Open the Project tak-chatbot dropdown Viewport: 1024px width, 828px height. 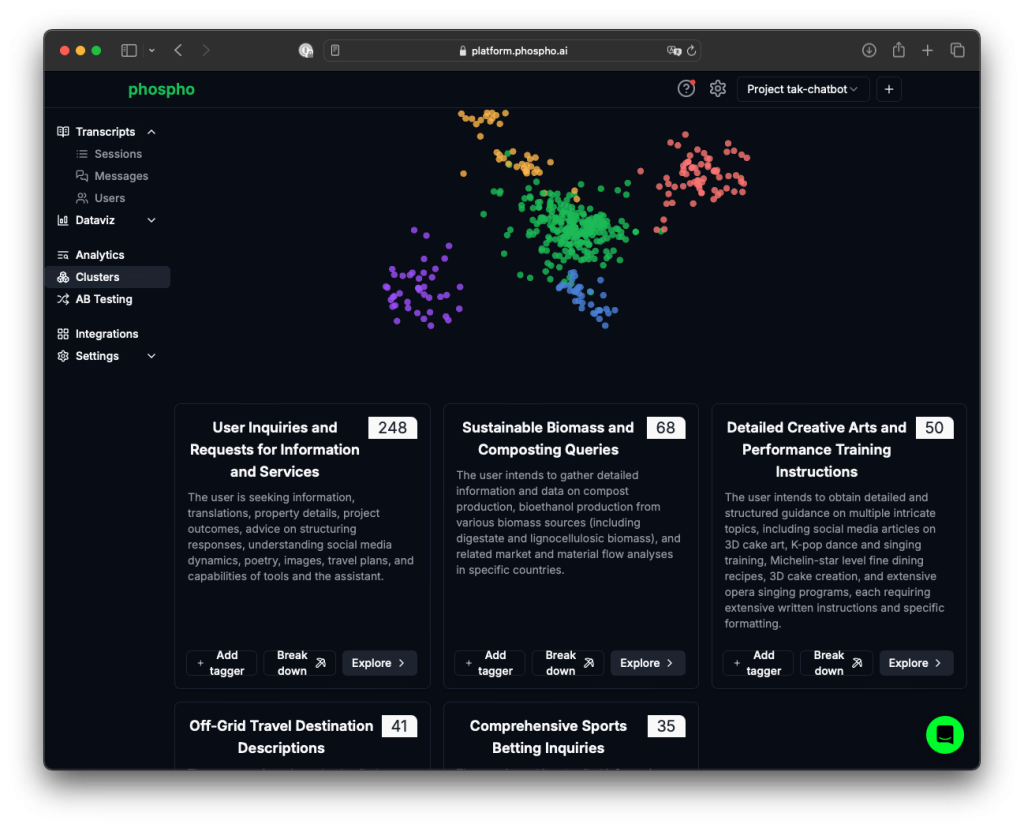click(802, 88)
